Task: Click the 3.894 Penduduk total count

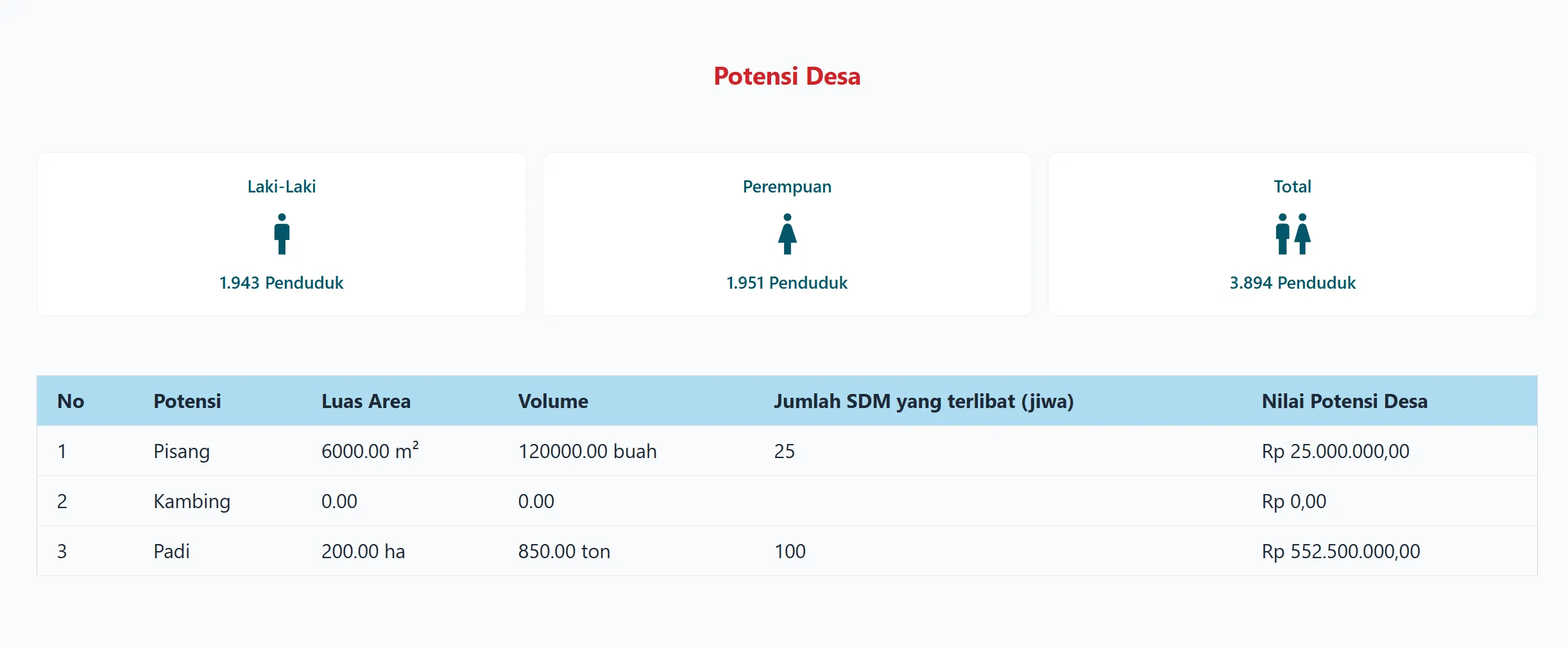Action: coord(1292,283)
